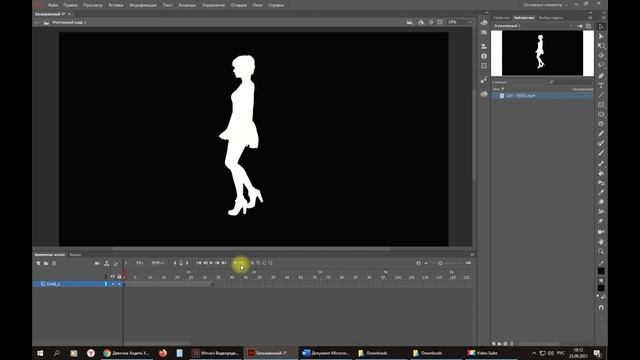This screenshot has width=640, height=360.
Task: Toggle timeline camera layer button
Action: point(97,263)
